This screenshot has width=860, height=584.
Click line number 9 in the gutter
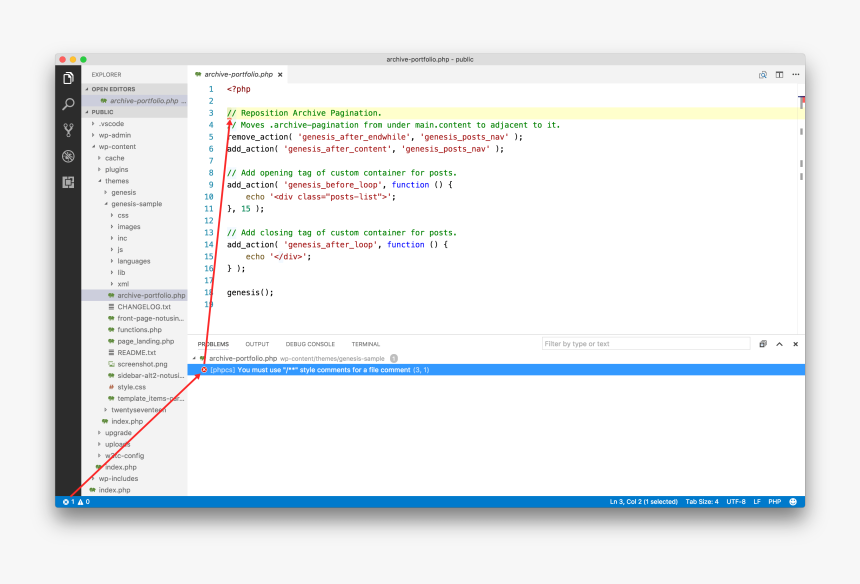[211, 185]
